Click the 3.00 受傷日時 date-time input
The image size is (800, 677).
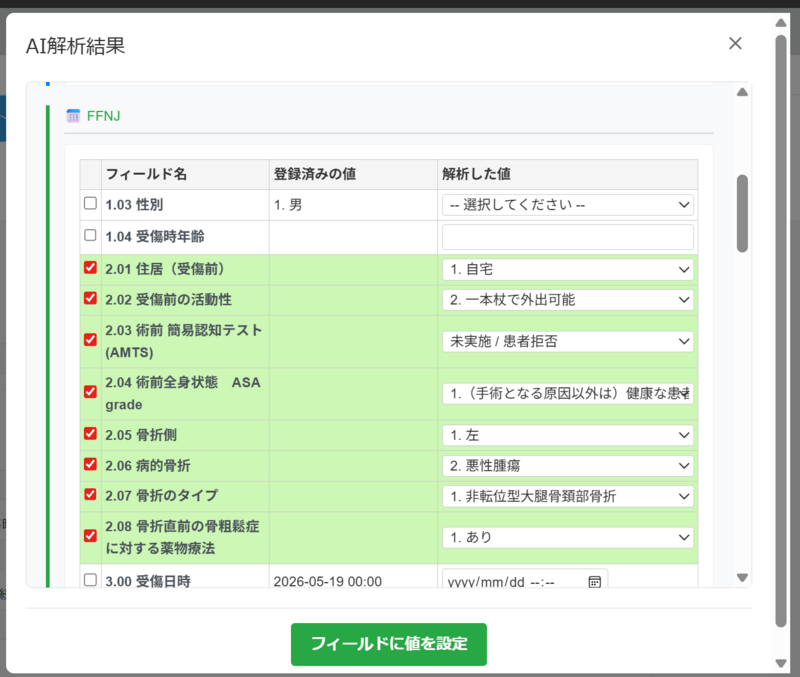[x=525, y=580]
